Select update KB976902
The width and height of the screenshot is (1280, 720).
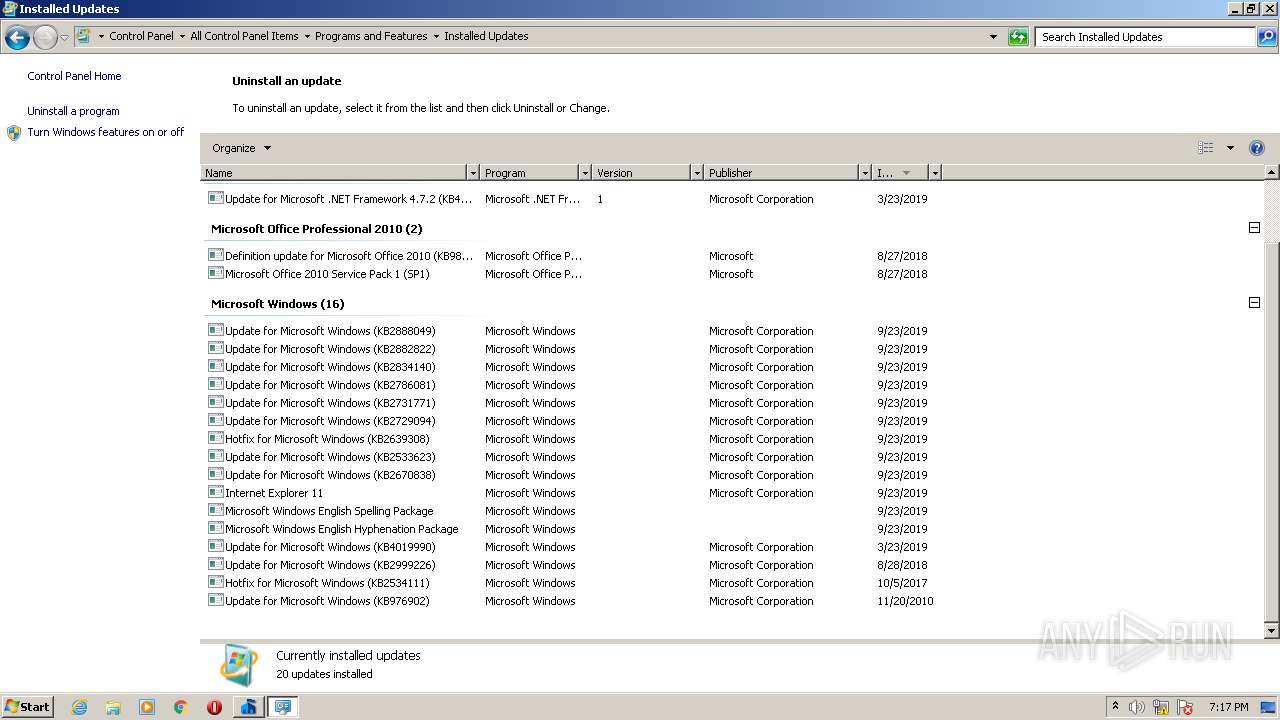coord(570,601)
